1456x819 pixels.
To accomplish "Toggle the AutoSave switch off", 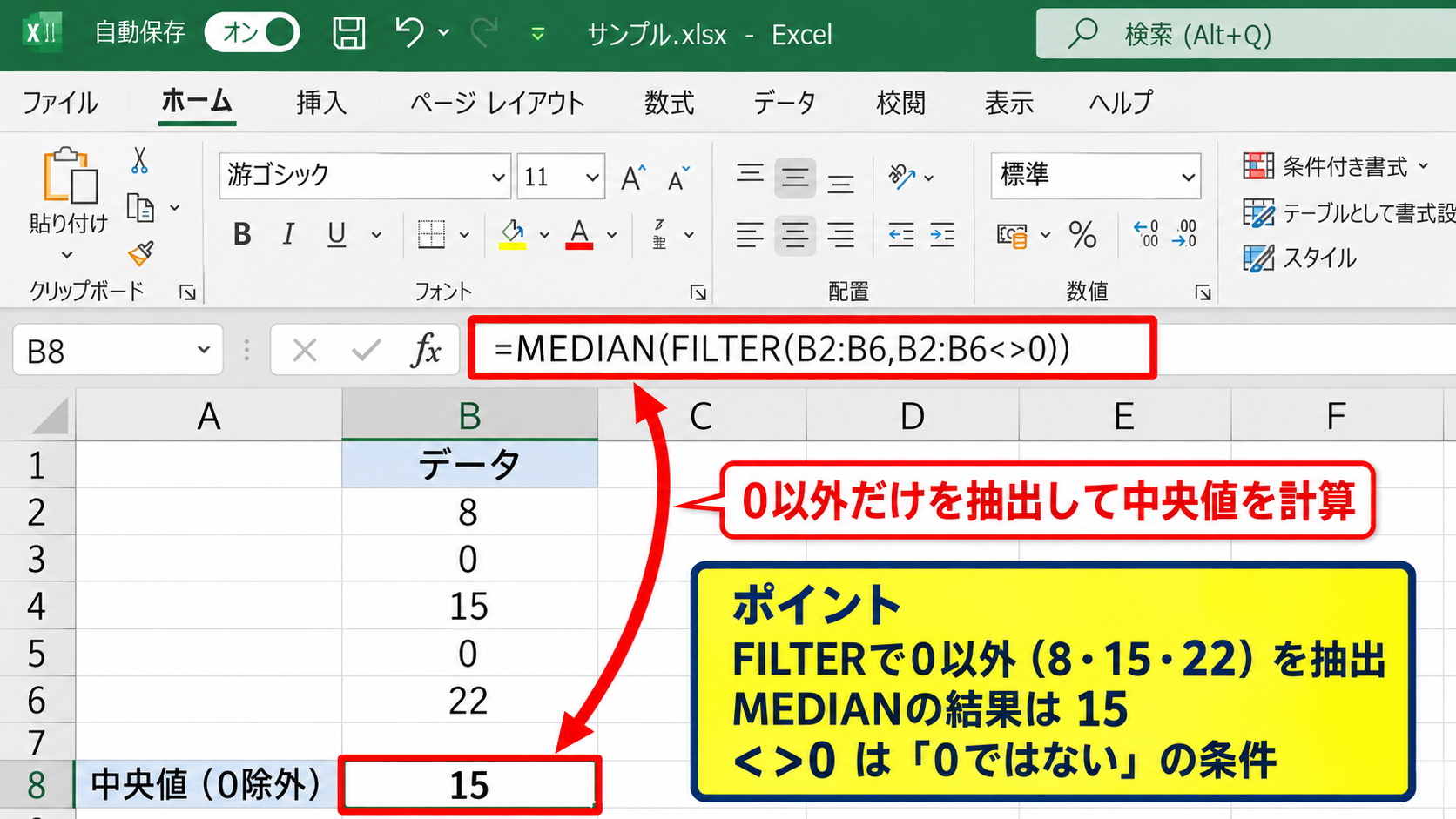I will click(253, 33).
